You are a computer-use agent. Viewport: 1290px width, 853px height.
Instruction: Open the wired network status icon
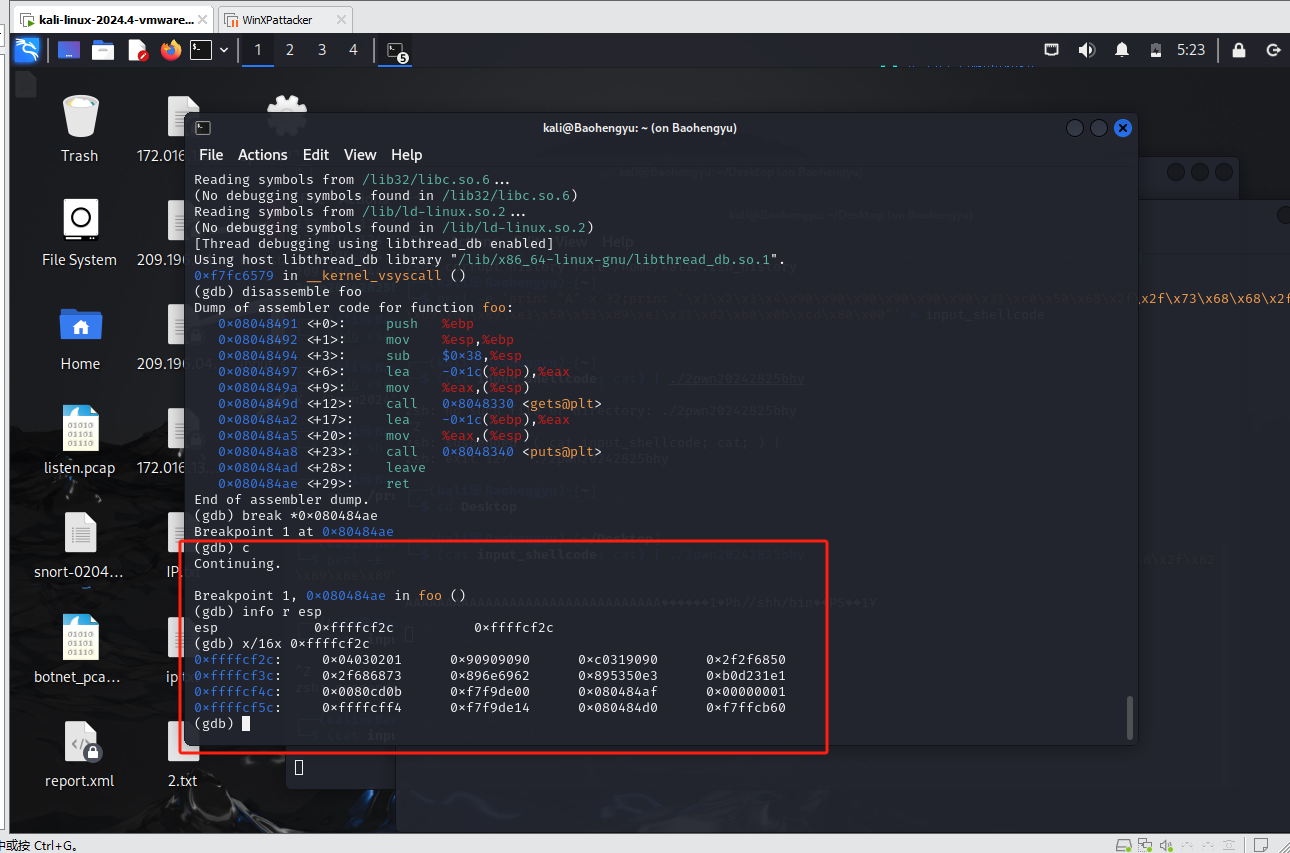[1052, 50]
